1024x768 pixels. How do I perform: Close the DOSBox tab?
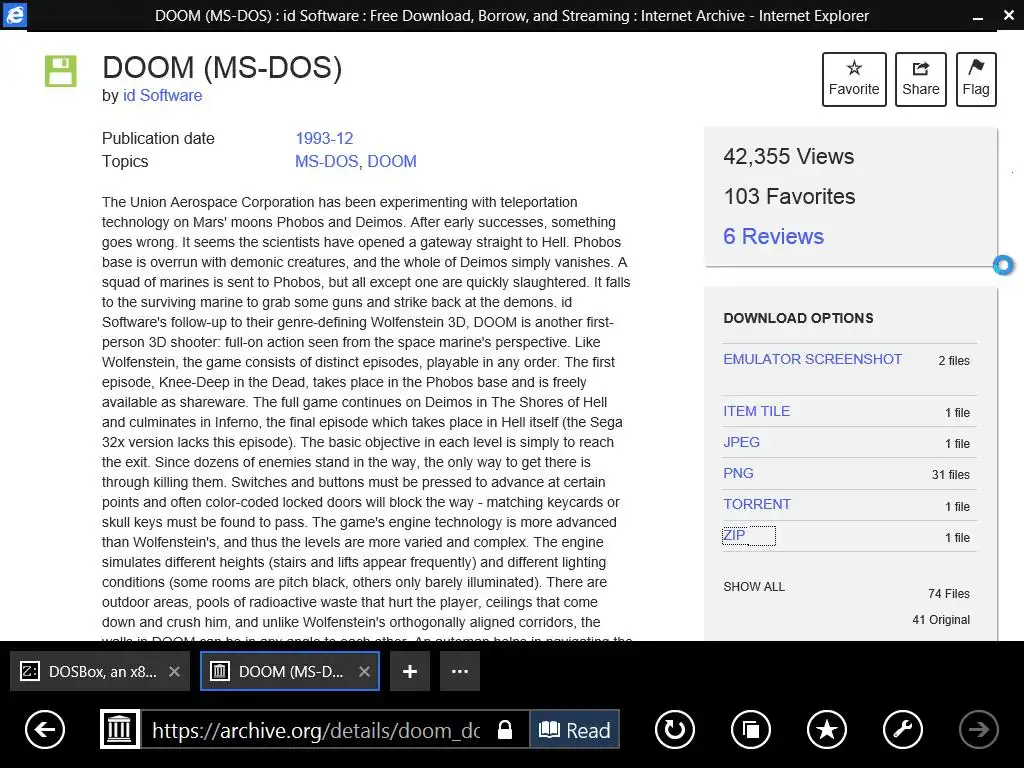point(174,671)
